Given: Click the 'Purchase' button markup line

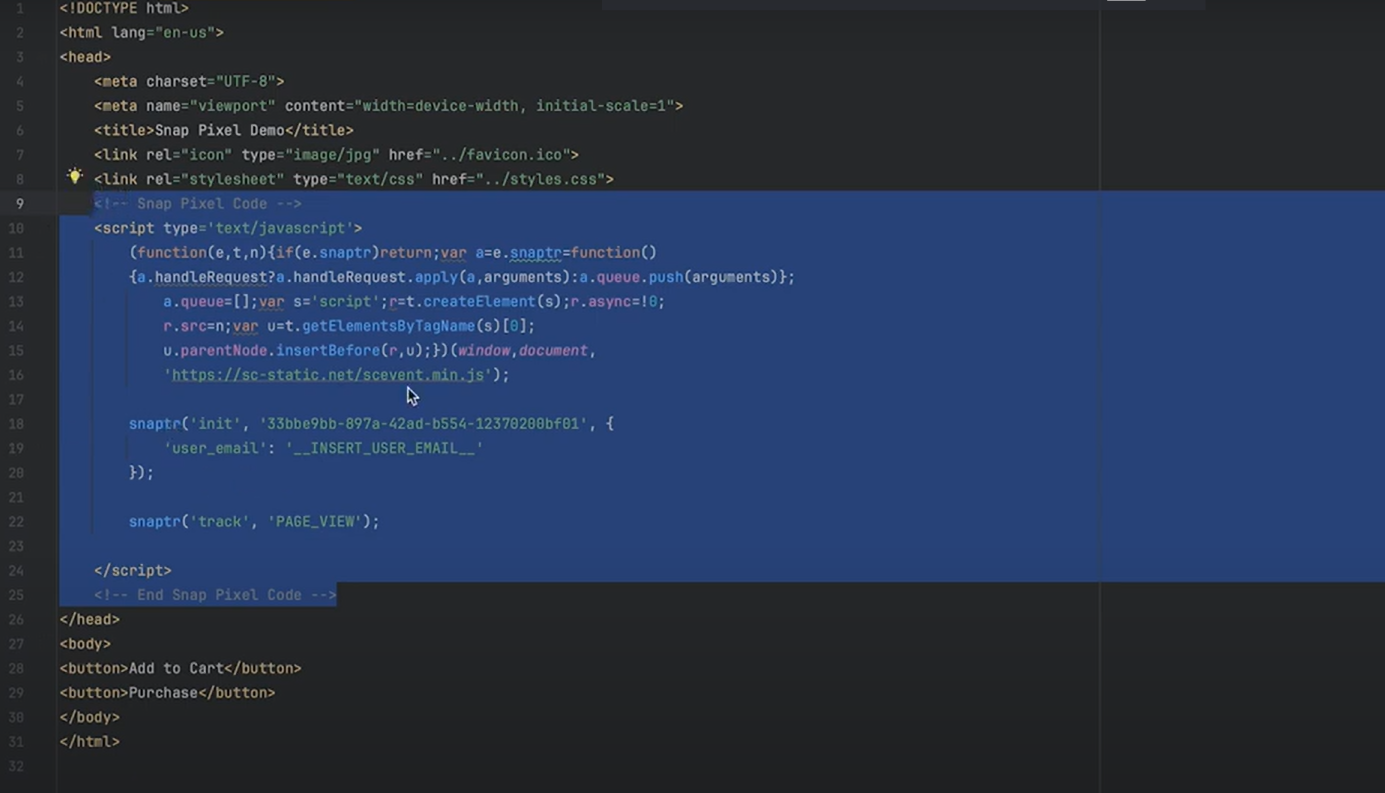Looking at the screenshot, I should pyautogui.click(x=167, y=693).
